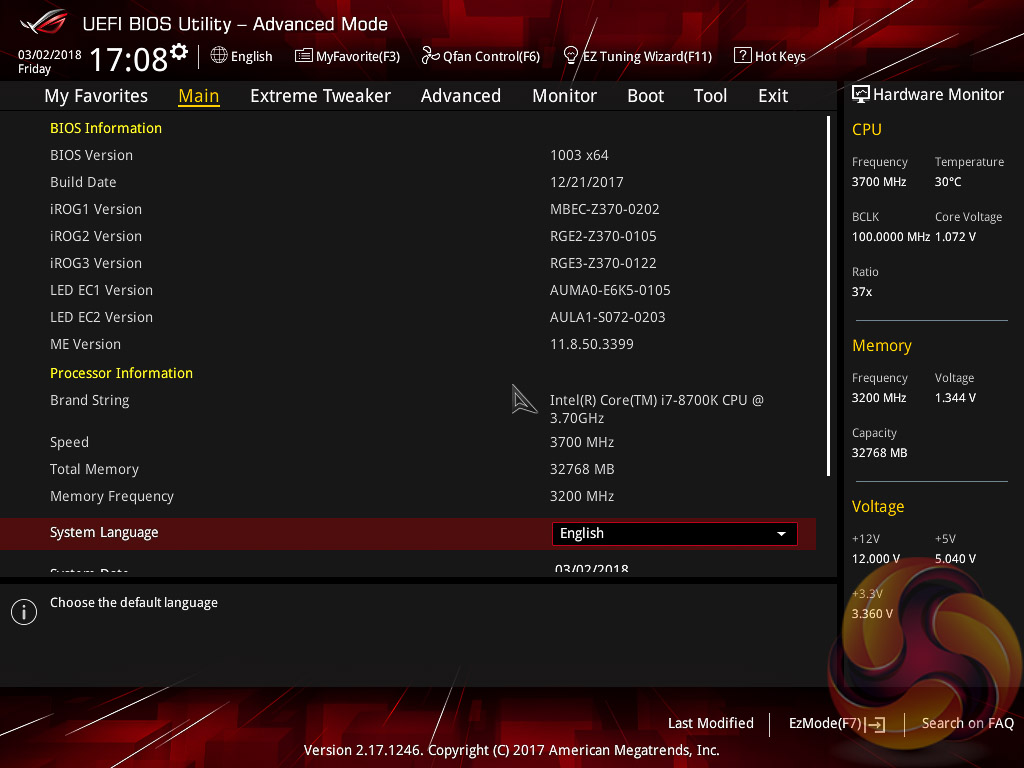The image size is (1024, 768).
Task: Open the Extreme Tweaker tab
Action: tap(320, 96)
